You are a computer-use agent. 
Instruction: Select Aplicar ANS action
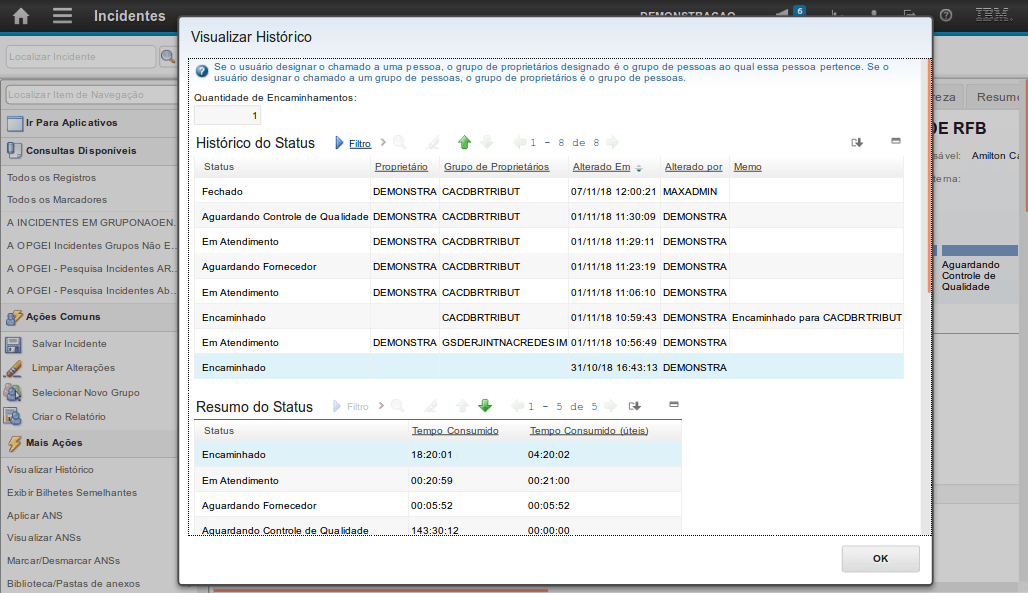[35, 516]
